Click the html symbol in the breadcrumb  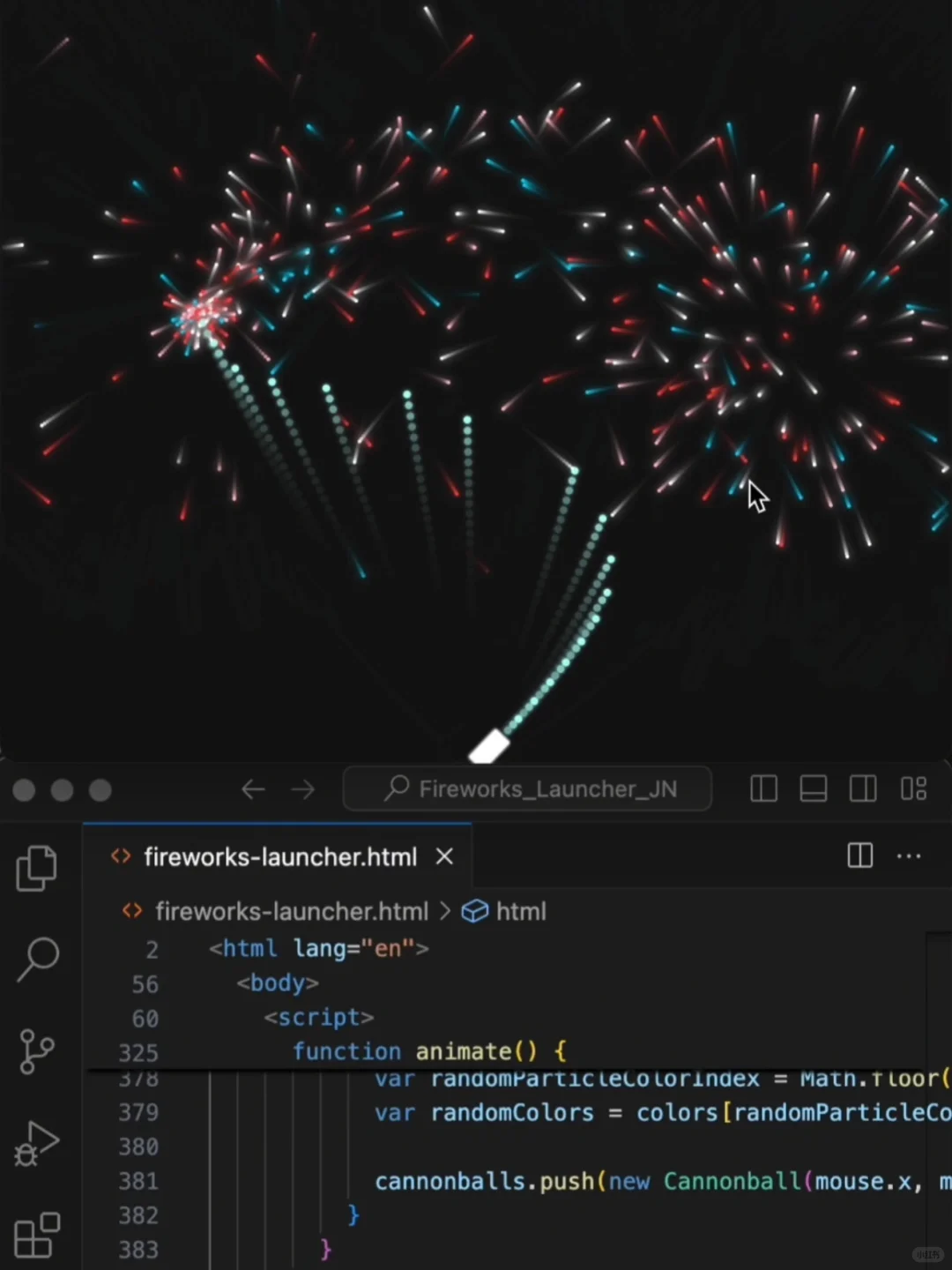pos(504,911)
